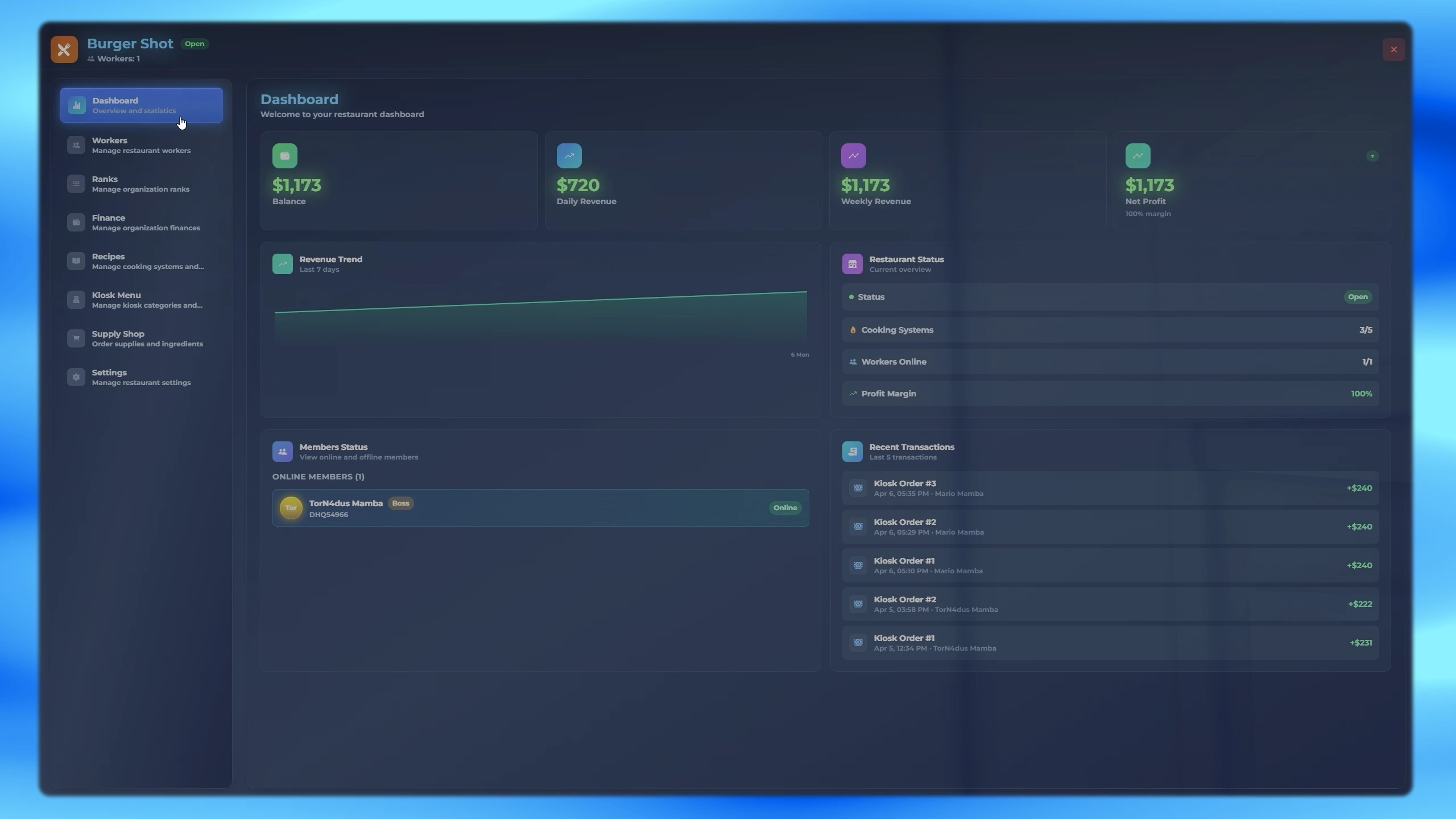Click the Profit Margin 100% row

pos(1110,394)
